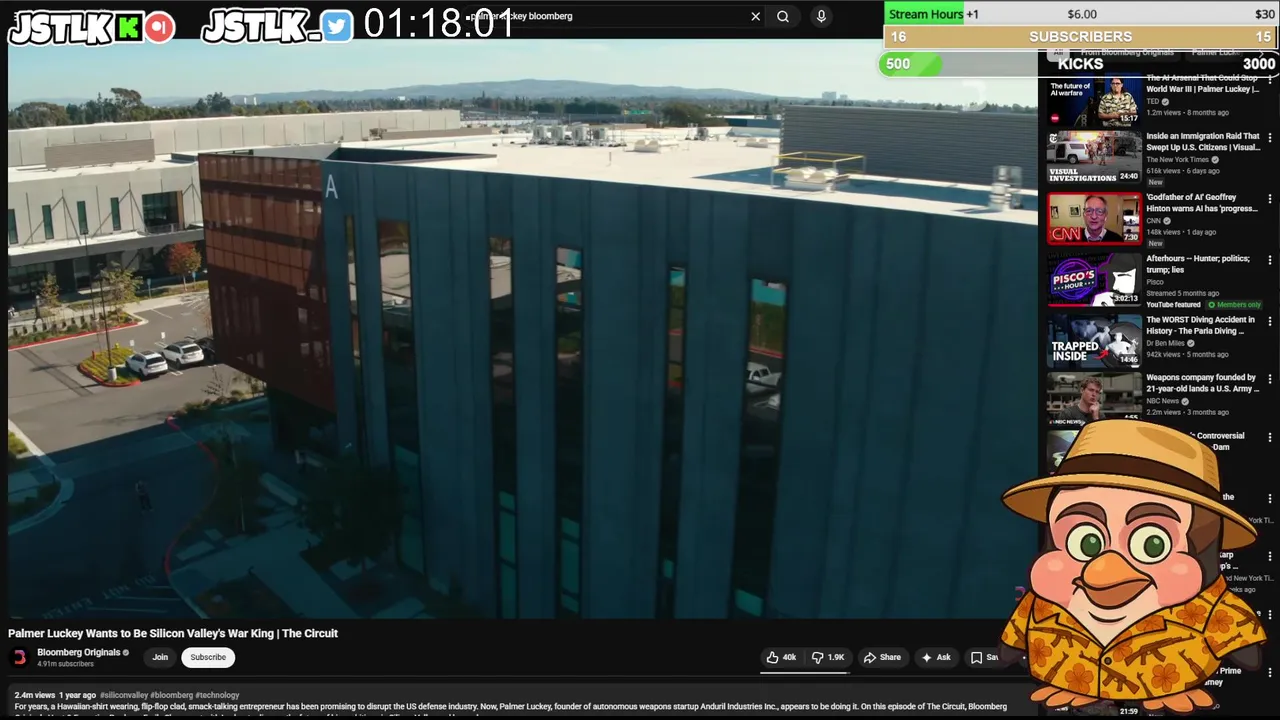Open the NBC News weapons company thumbnail
The image size is (1280, 720).
[x=1094, y=397]
